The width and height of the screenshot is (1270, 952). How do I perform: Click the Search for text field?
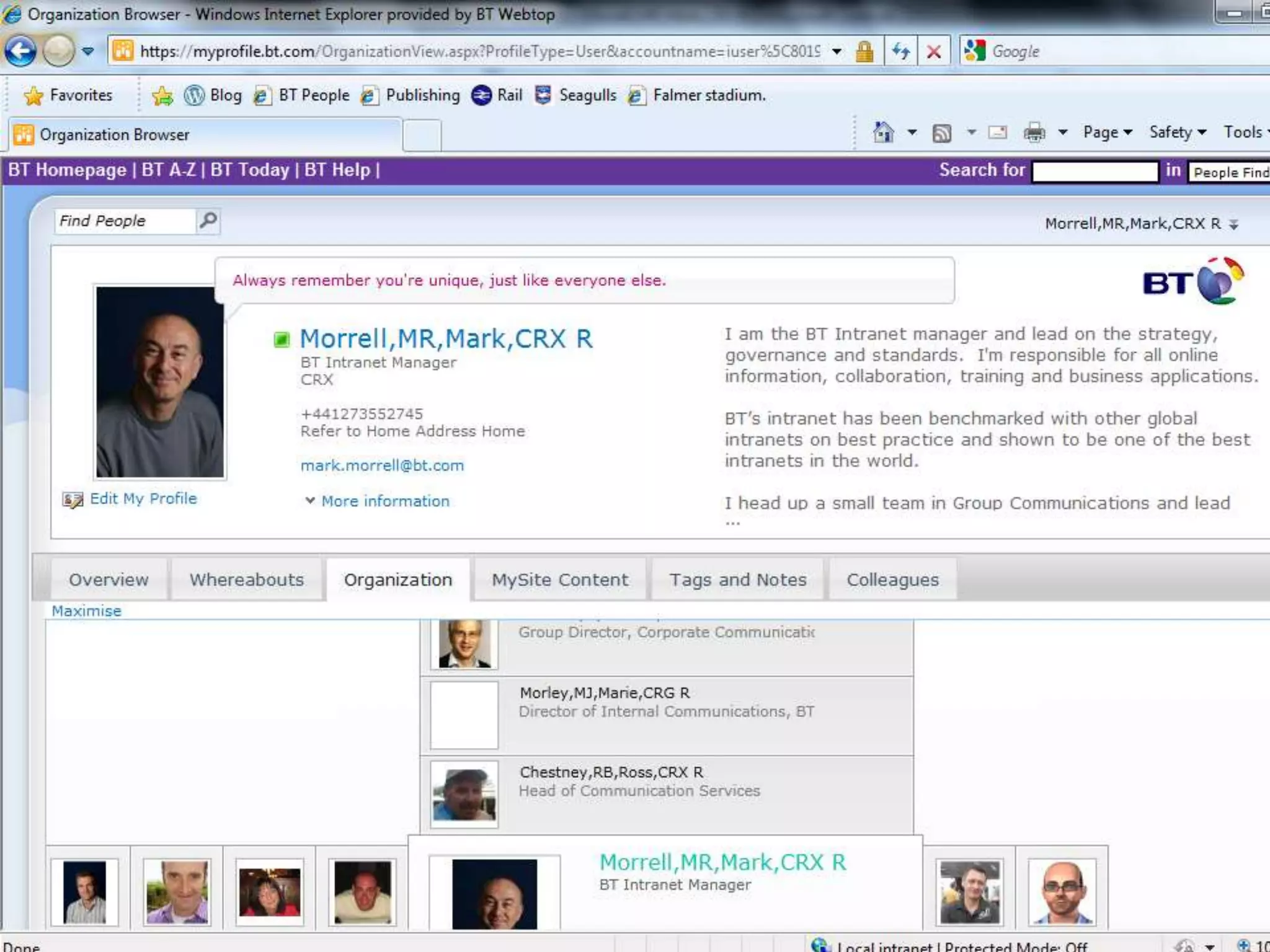click(x=1095, y=172)
